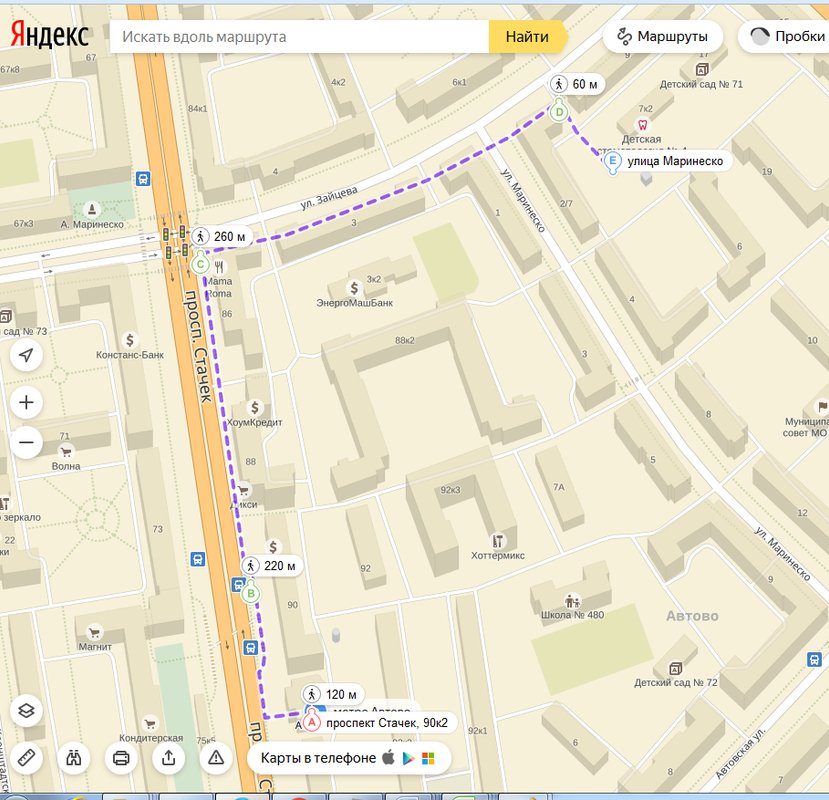The height and width of the screenshot is (800, 829).
Task: Zoom out with the minus button
Action: [x=26, y=442]
